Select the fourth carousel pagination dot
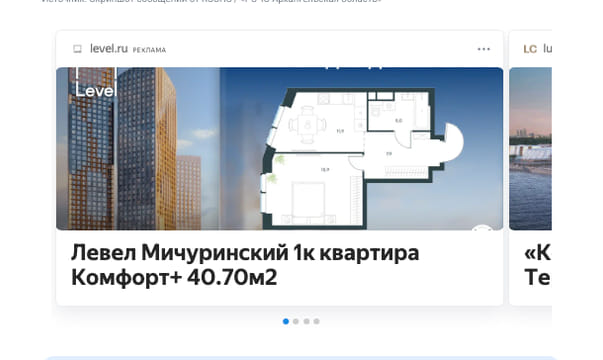The image size is (603, 360). click(x=316, y=321)
